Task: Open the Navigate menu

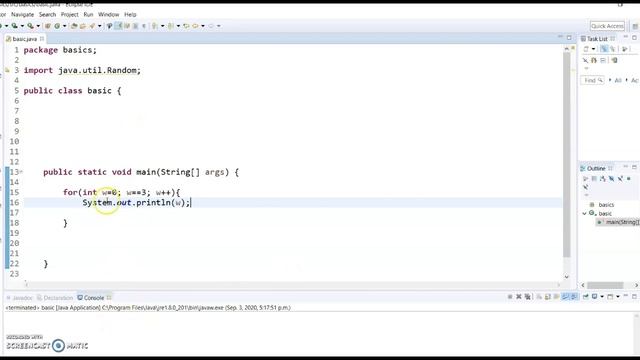Action: click(x=22, y=14)
